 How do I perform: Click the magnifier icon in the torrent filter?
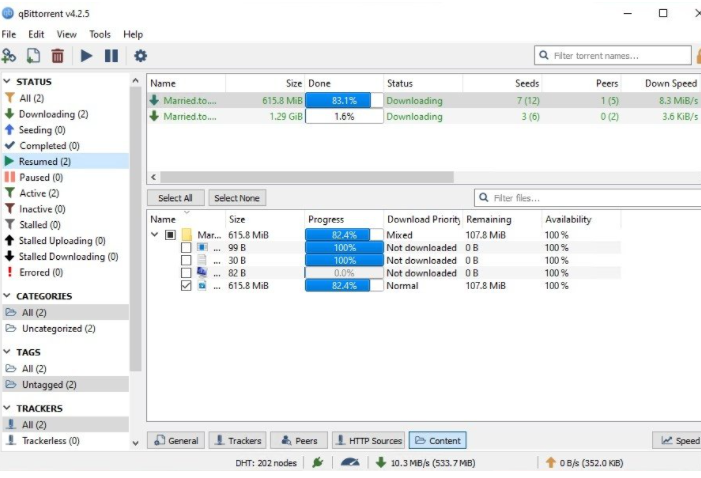544,55
